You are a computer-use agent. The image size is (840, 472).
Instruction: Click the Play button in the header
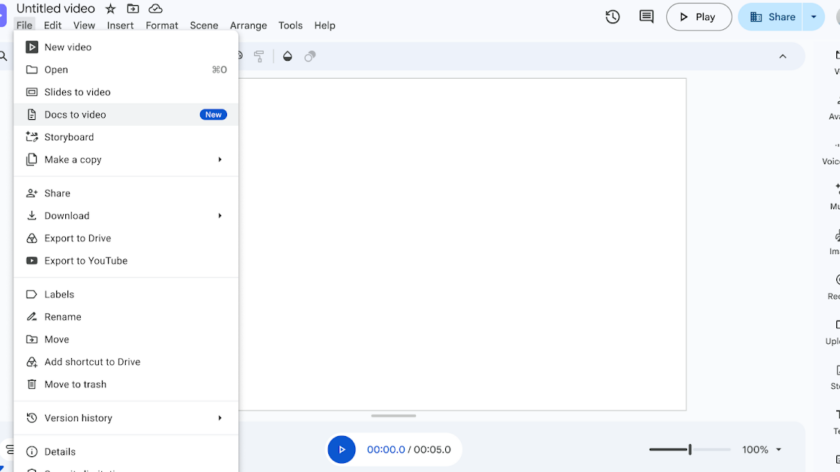pyautogui.click(x=699, y=17)
